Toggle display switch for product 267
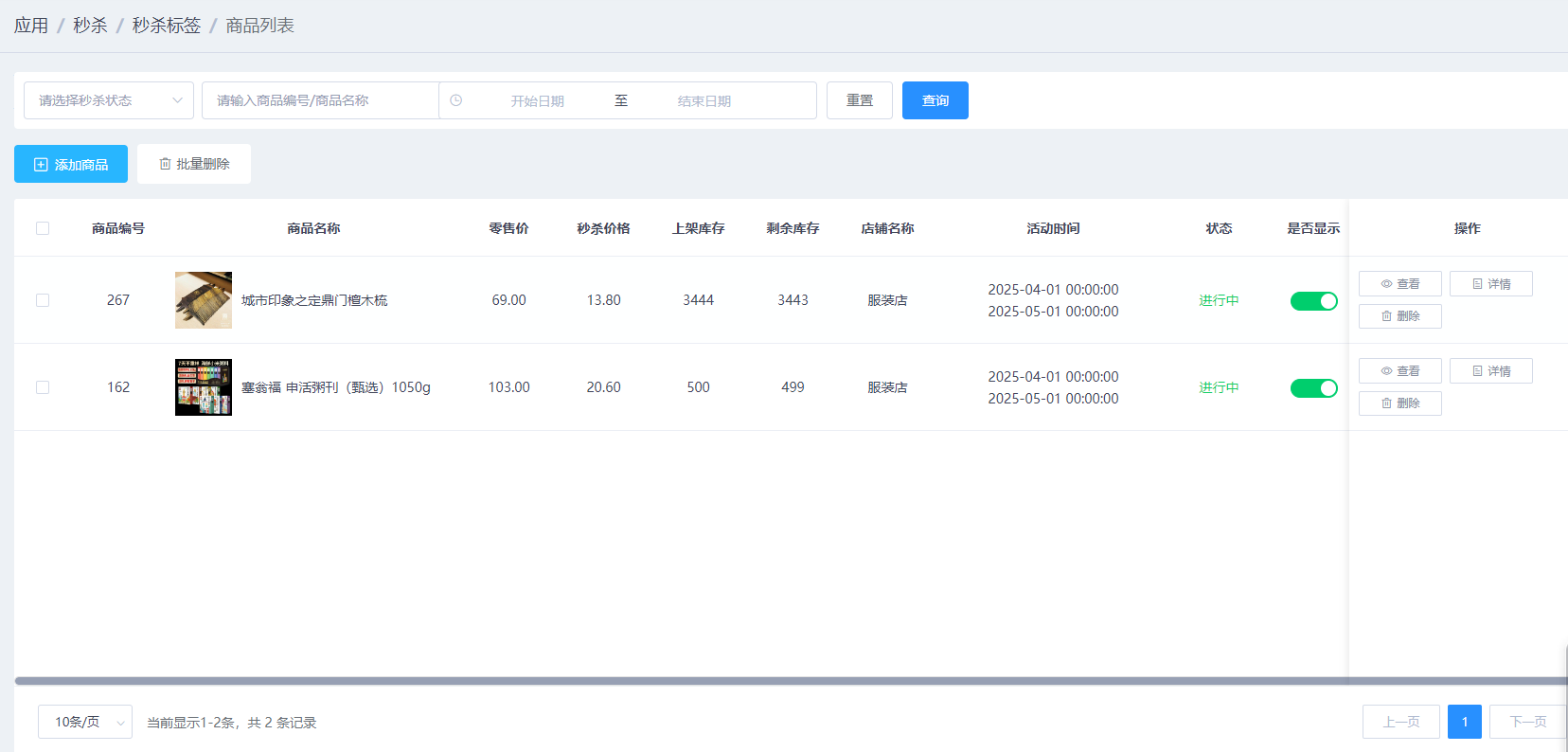 coord(1313,301)
